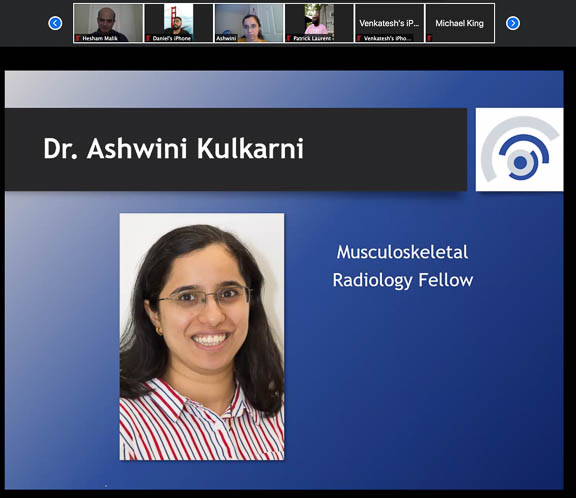Click Hesham Malik's muted microphone icon
This screenshot has width=576, height=498.
point(78,38)
